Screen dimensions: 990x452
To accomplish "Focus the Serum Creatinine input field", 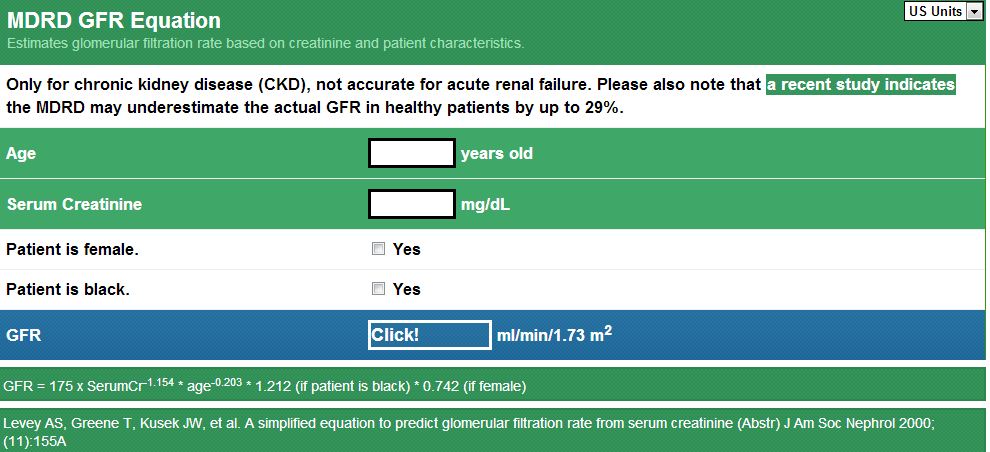I will tap(412, 204).
